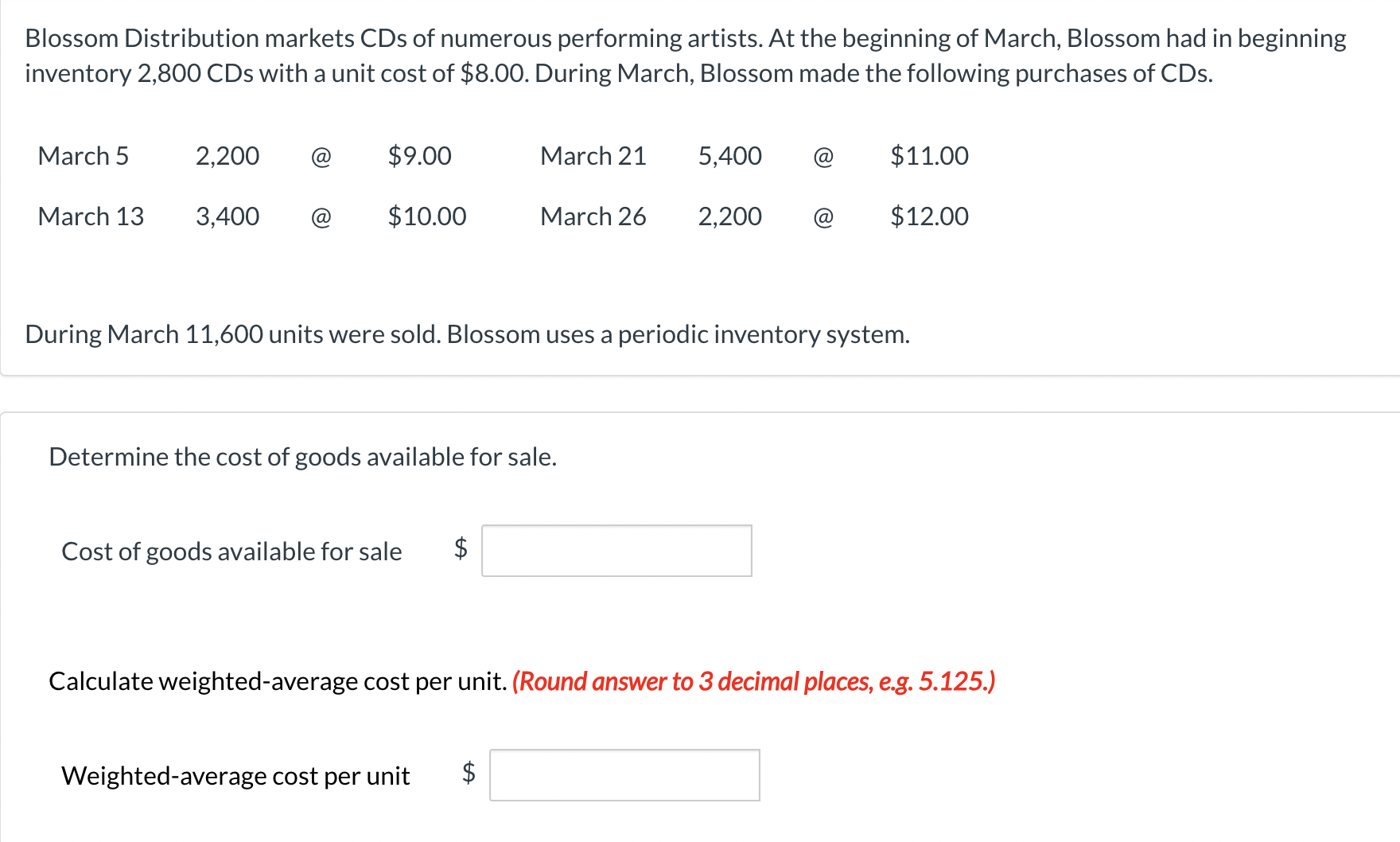The image size is (1400, 842).
Task: Click the "Cost of goods available for sale" label
Action: (231, 552)
